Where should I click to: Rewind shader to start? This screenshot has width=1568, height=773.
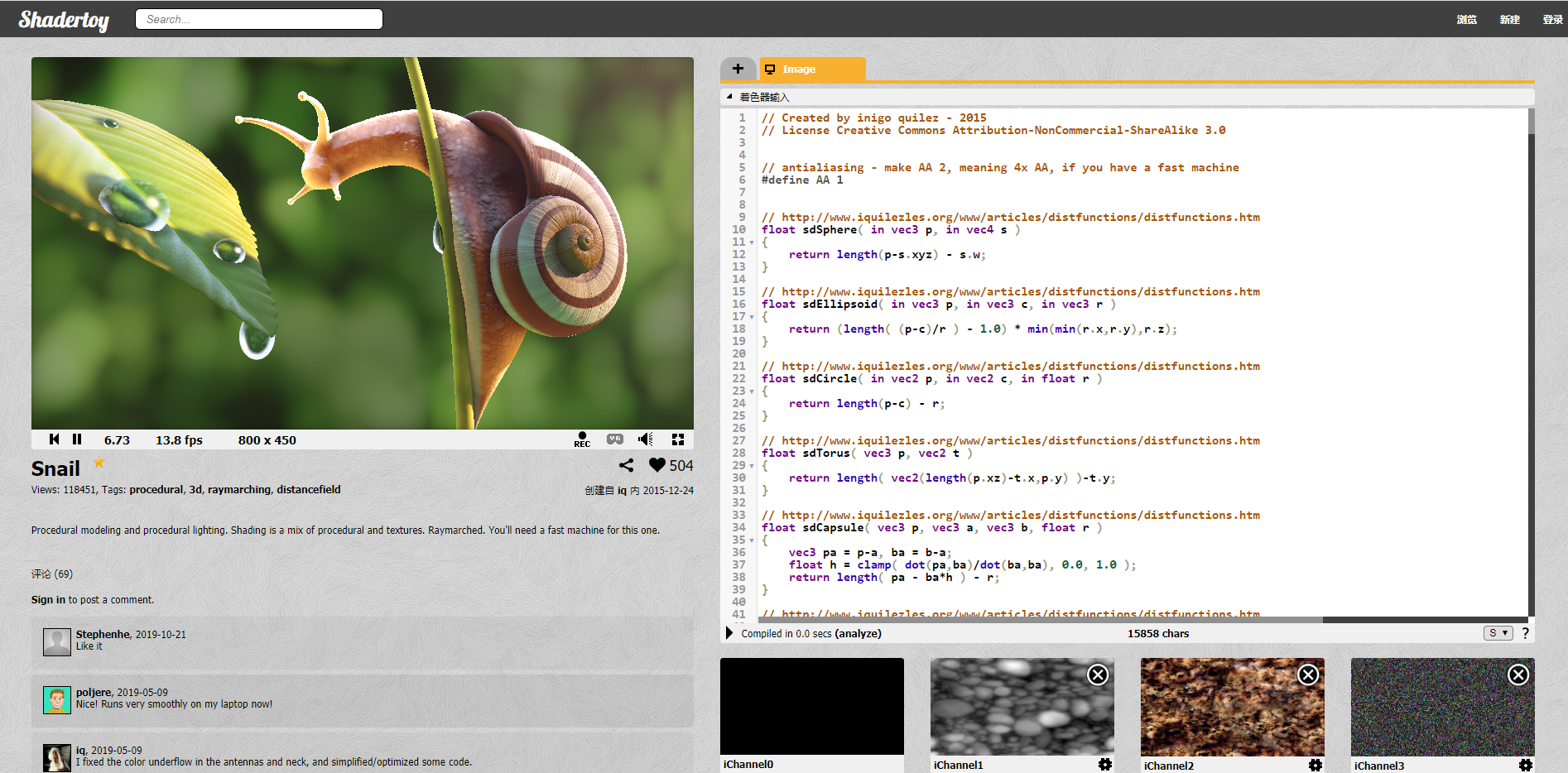(55, 439)
